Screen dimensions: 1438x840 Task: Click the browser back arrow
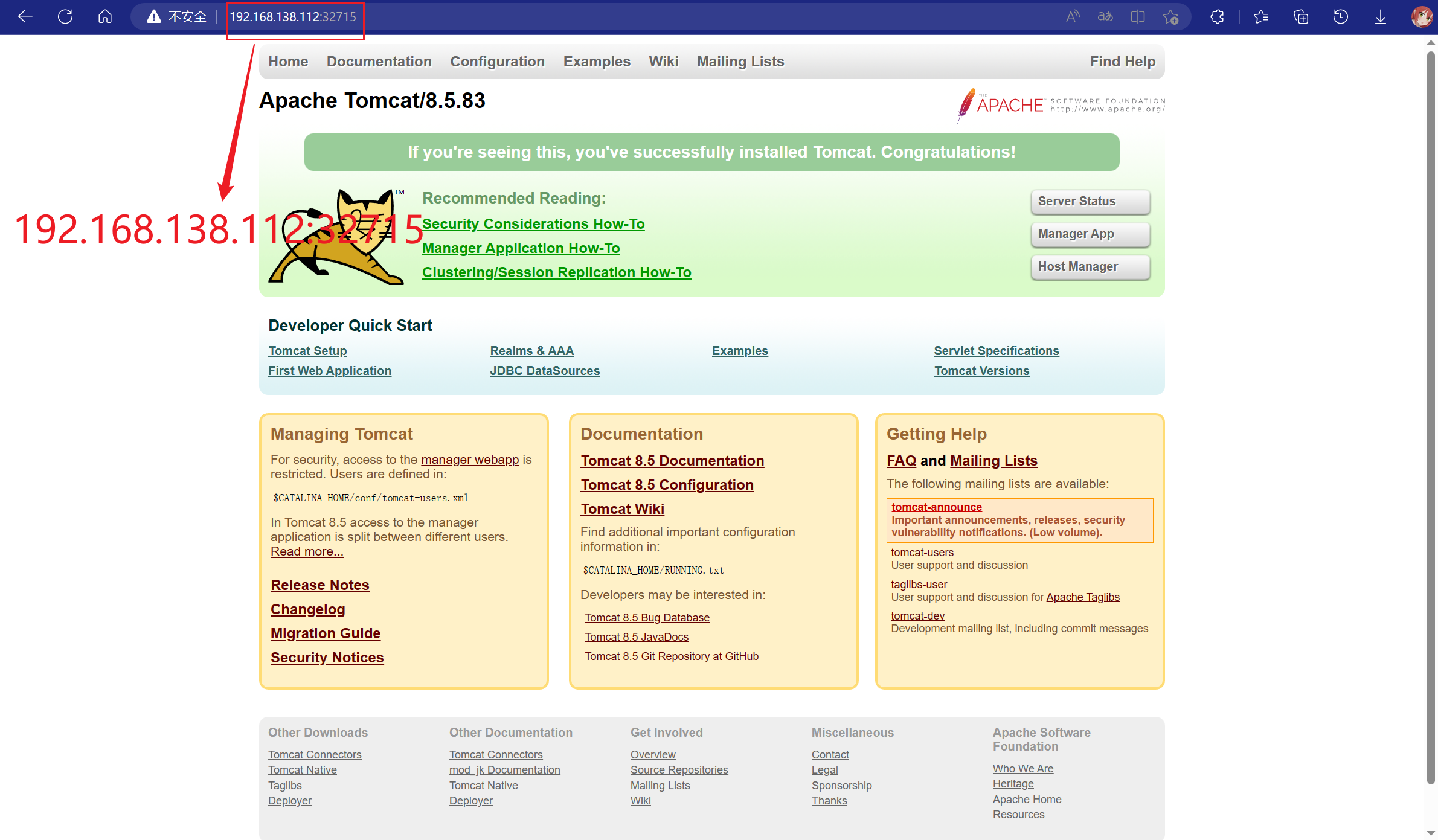click(x=25, y=16)
